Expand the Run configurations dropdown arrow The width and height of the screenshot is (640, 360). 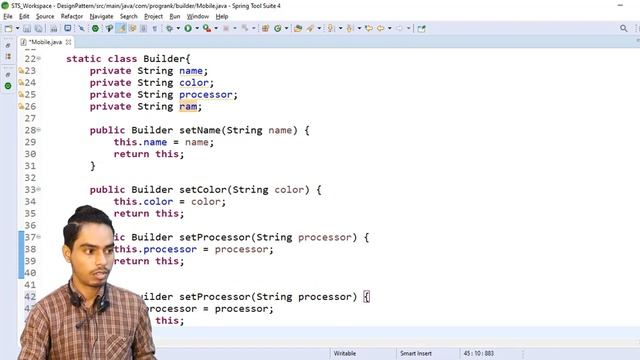pos(197,28)
